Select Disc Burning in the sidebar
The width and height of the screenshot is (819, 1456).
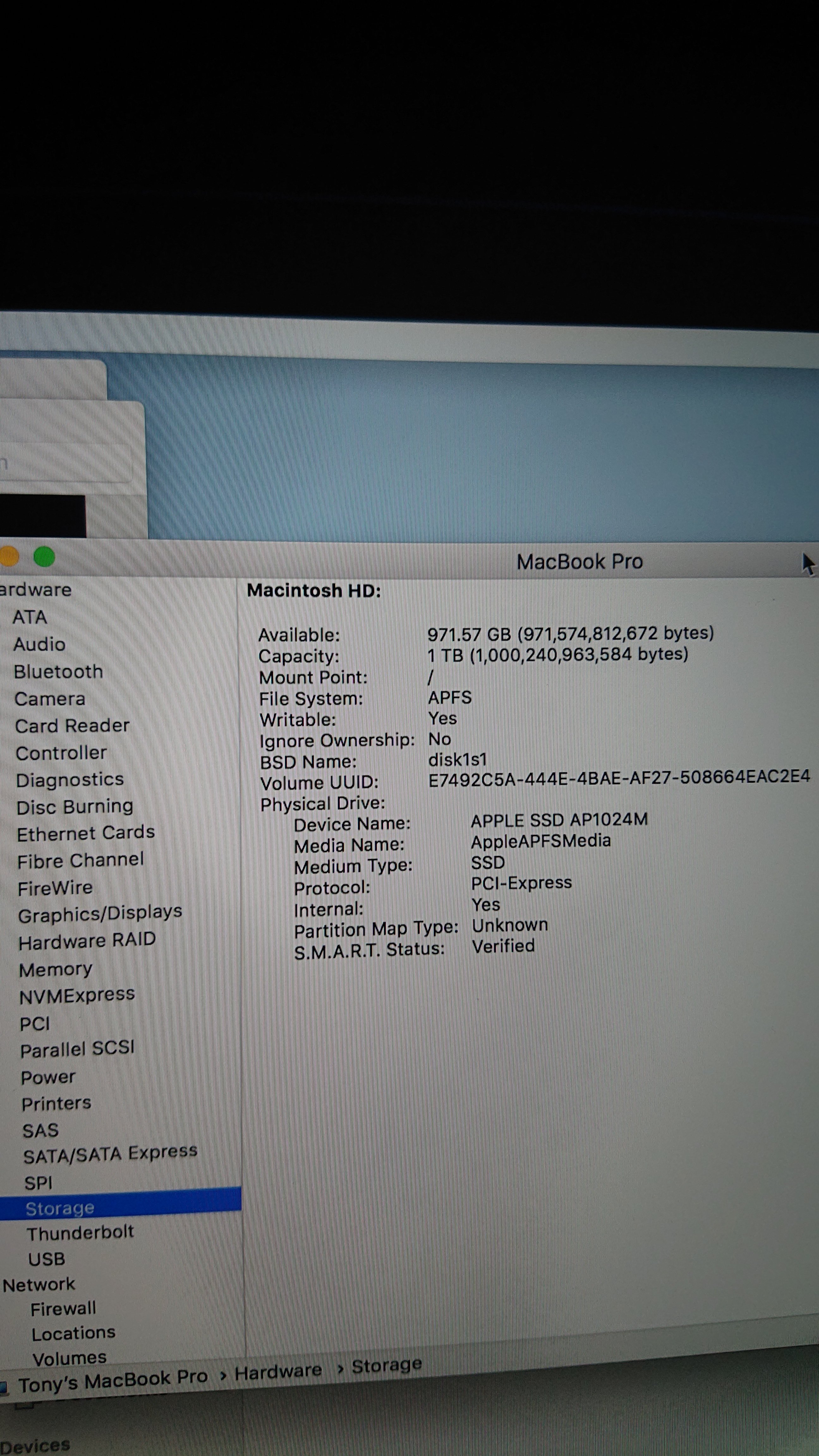(x=75, y=807)
